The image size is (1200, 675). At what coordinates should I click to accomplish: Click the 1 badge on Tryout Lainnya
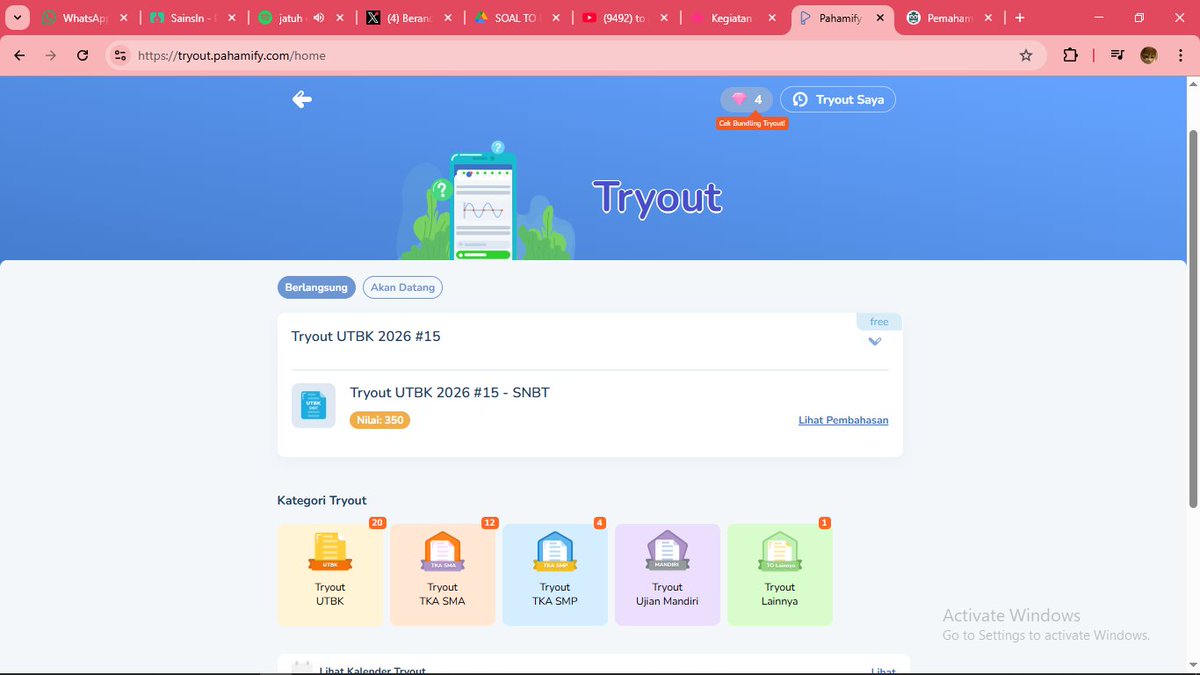[x=825, y=523]
